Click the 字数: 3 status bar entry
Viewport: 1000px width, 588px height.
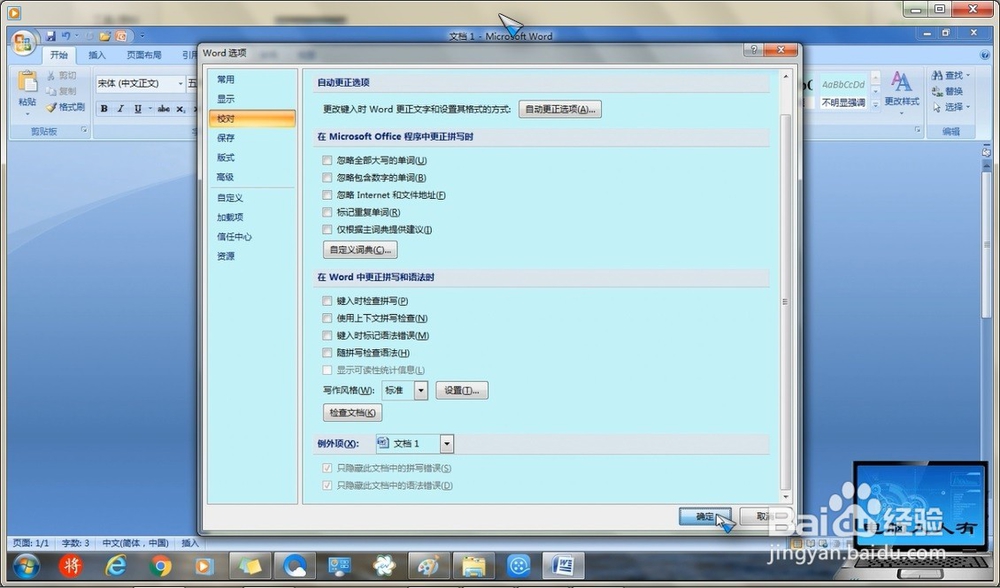click(x=75, y=543)
